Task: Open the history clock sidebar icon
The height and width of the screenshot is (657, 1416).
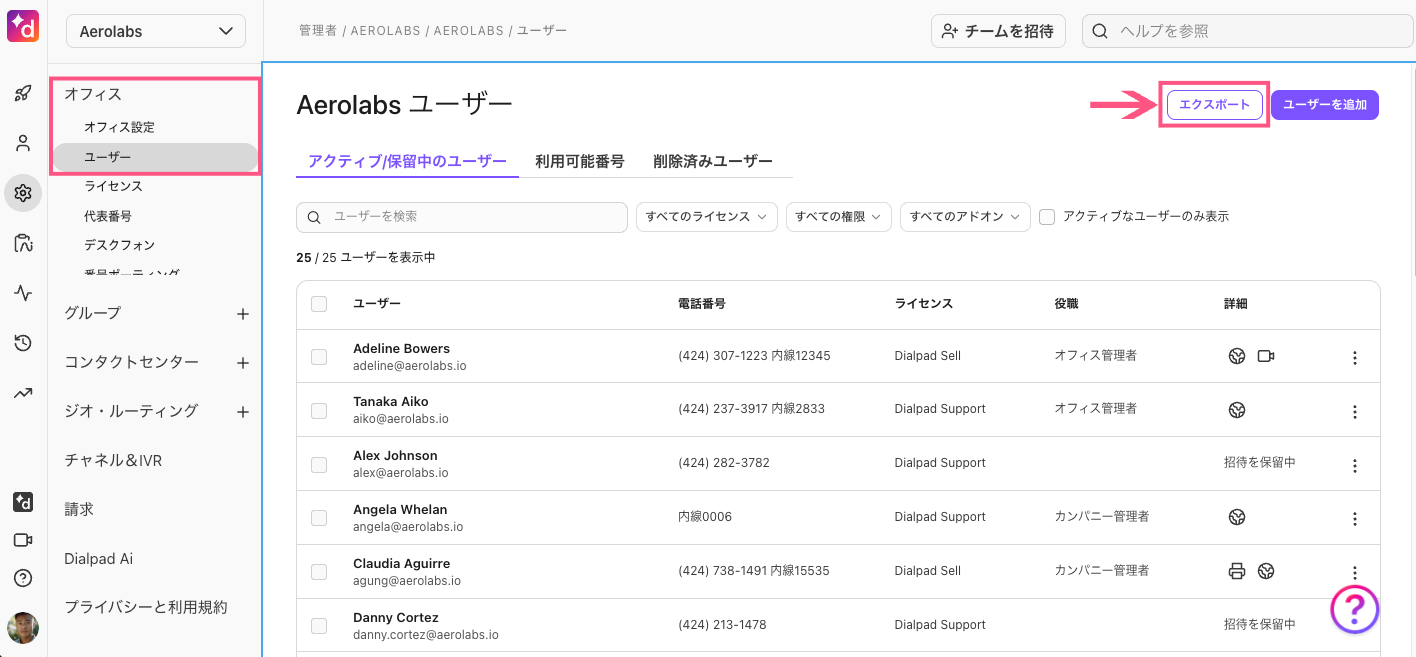Action: pos(23,343)
